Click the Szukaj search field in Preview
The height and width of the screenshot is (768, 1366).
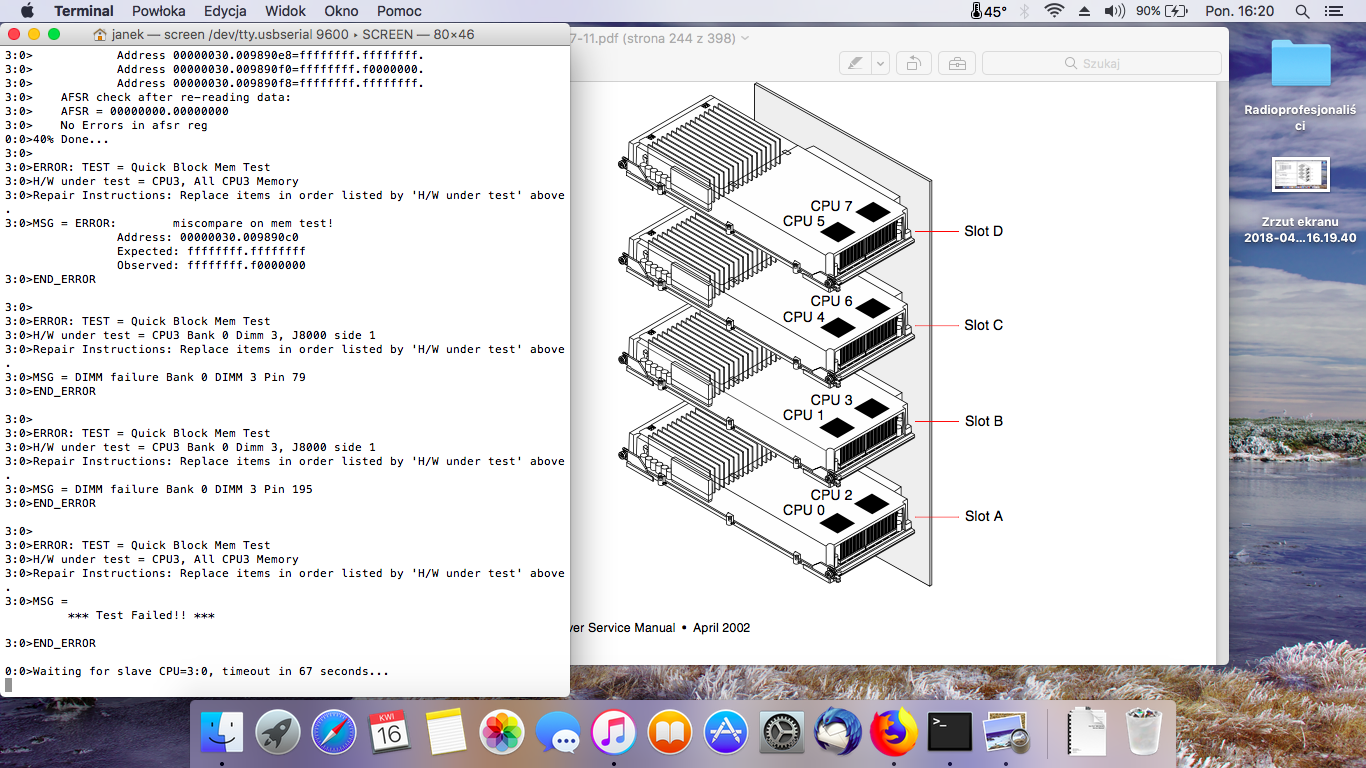pos(1102,63)
